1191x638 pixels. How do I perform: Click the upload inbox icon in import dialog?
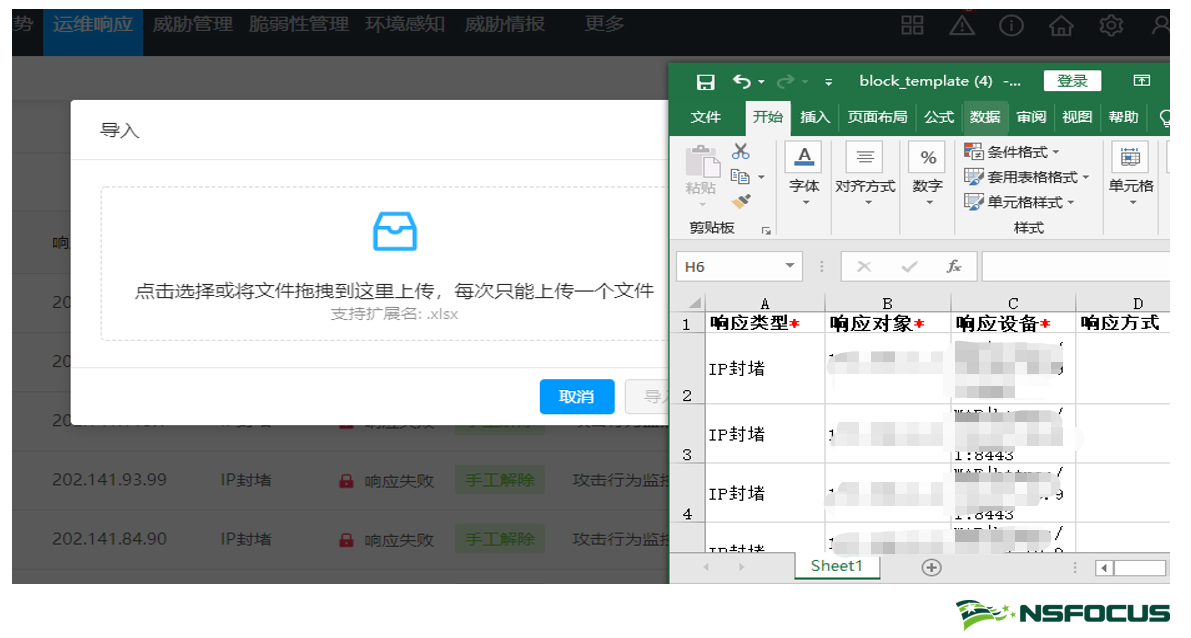click(x=395, y=231)
